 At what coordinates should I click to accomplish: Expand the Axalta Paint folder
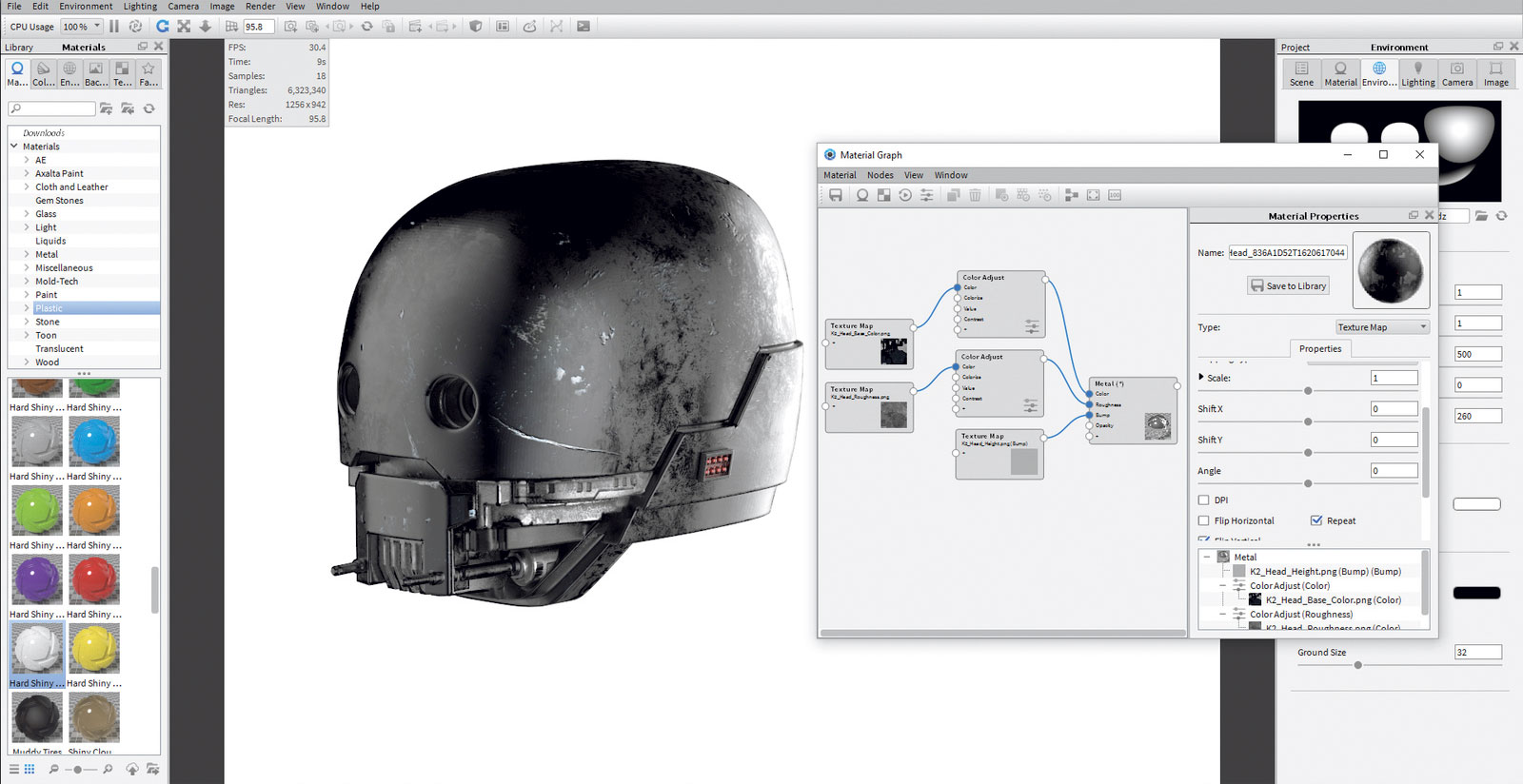pyautogui.click(x=27, y=173)
